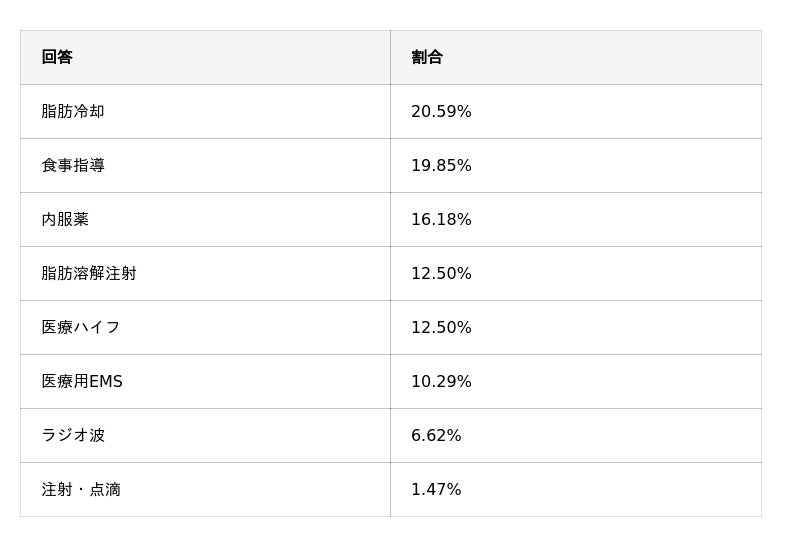Click the 19.85% value cell
This screenshot has height=547, width=800.
tap(441, 165)
